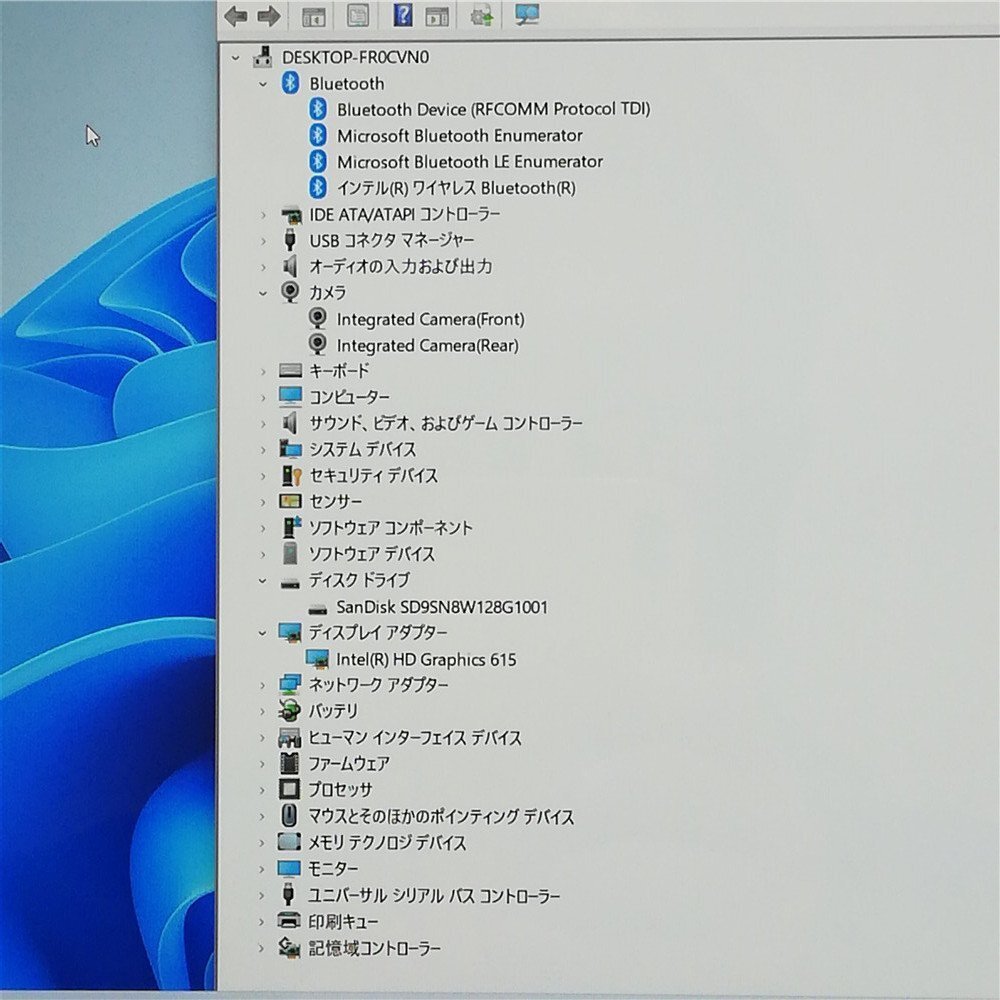Click the update driver toolbar icon
Screen dimensions: 1000x1000
482,16
